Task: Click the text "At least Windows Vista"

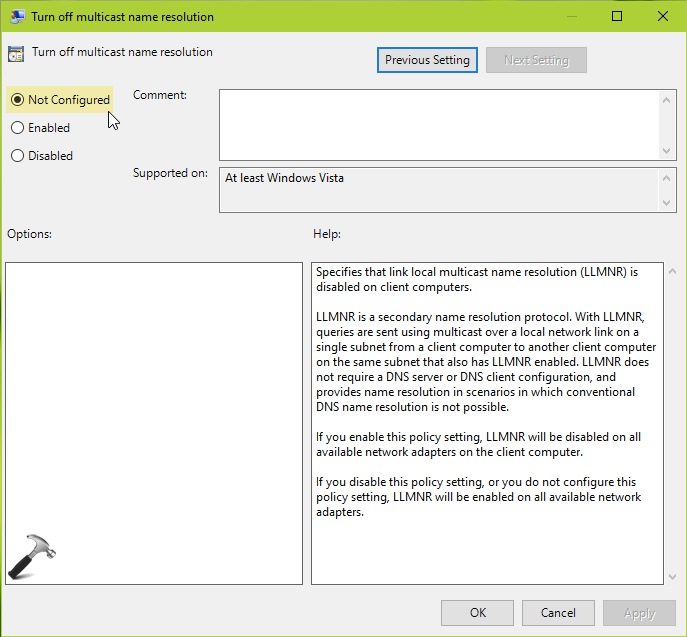Action: coord(284,178)
